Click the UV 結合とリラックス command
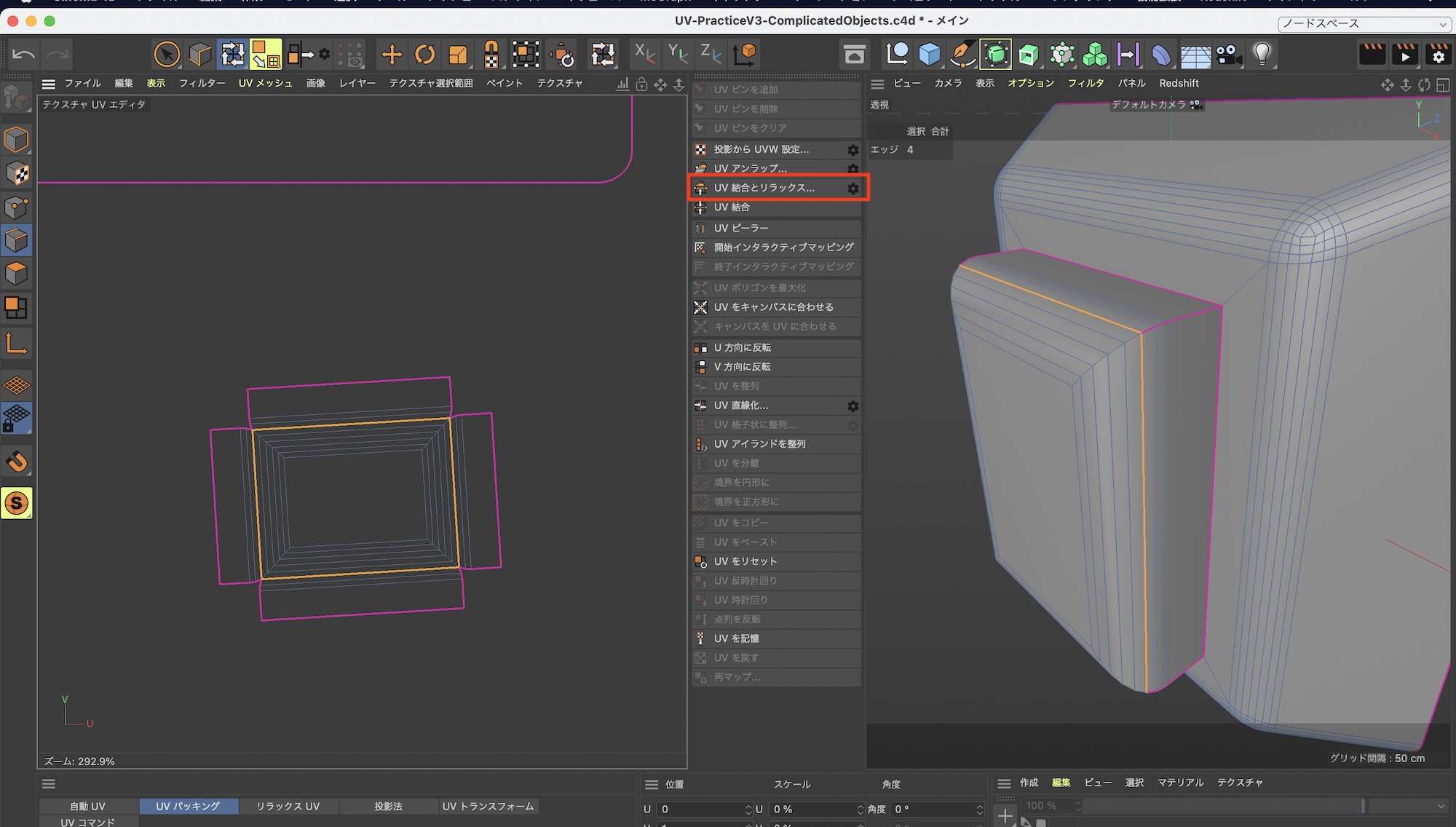The width and height of the screenshot is (1456, 827). [x=764, y=188]
